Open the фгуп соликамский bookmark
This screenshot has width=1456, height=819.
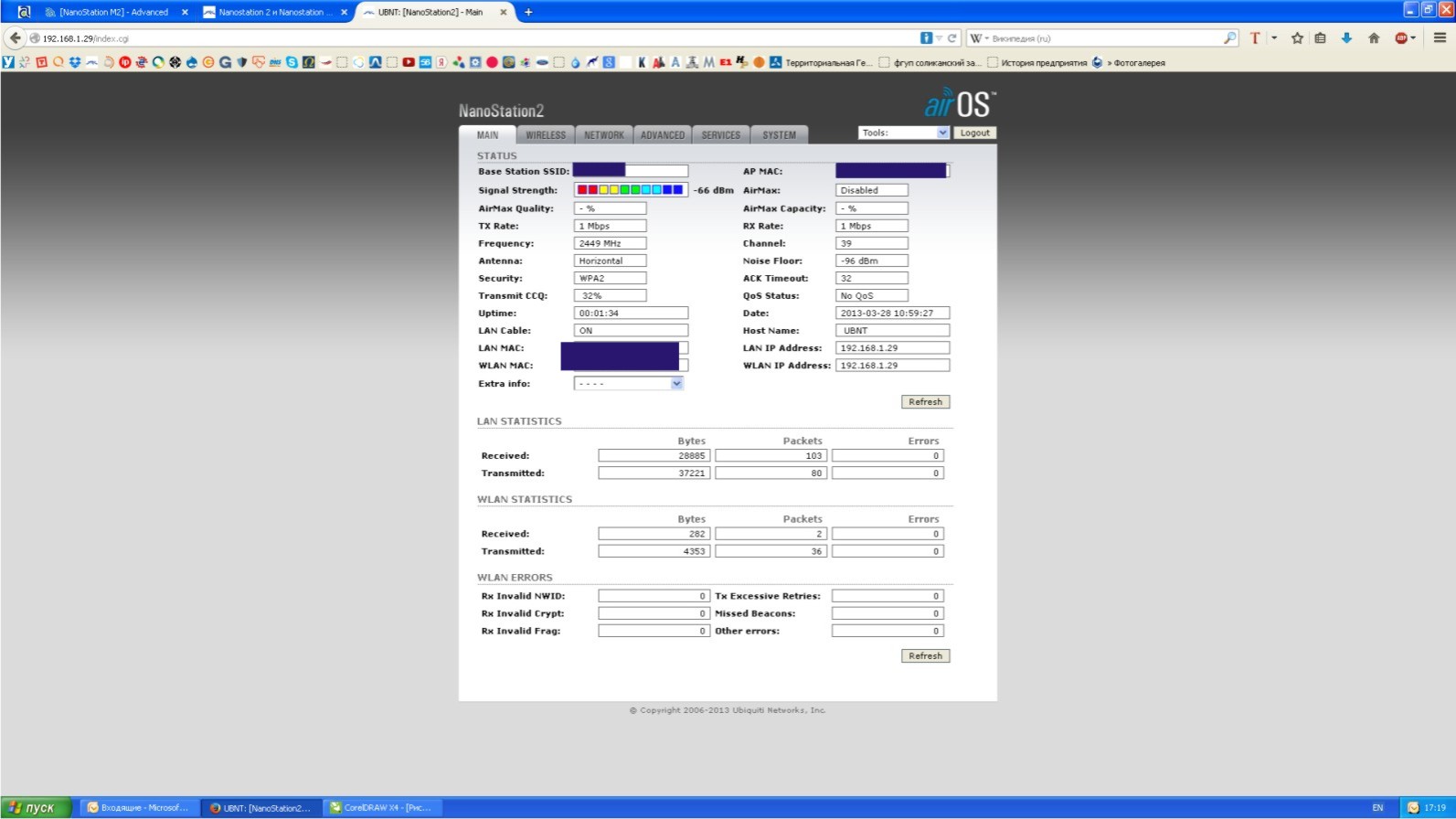(930, 62)
